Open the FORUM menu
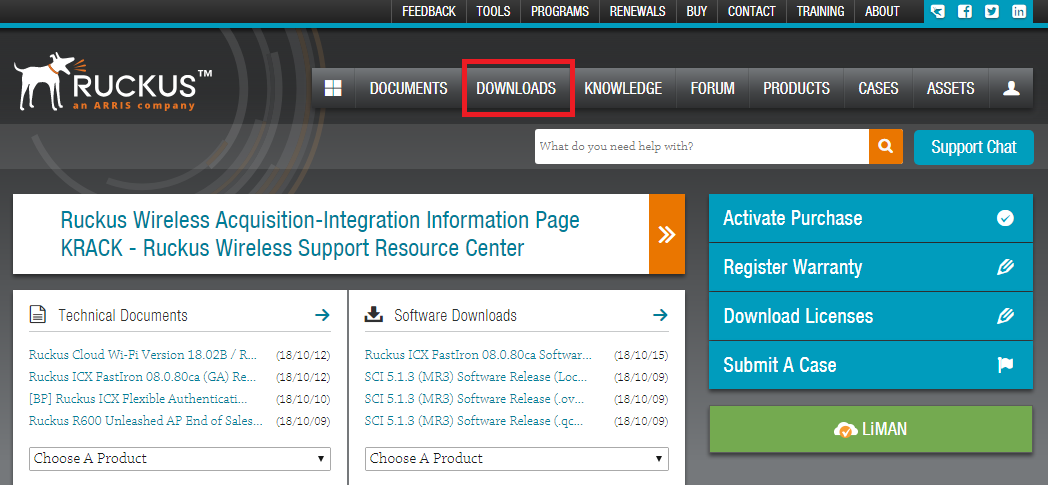This screenshot has height=488, width=1049. click(712, 88)
